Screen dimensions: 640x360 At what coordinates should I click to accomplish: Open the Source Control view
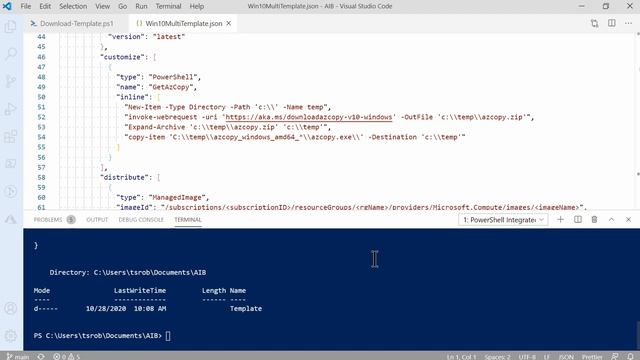tap(11, 81)
